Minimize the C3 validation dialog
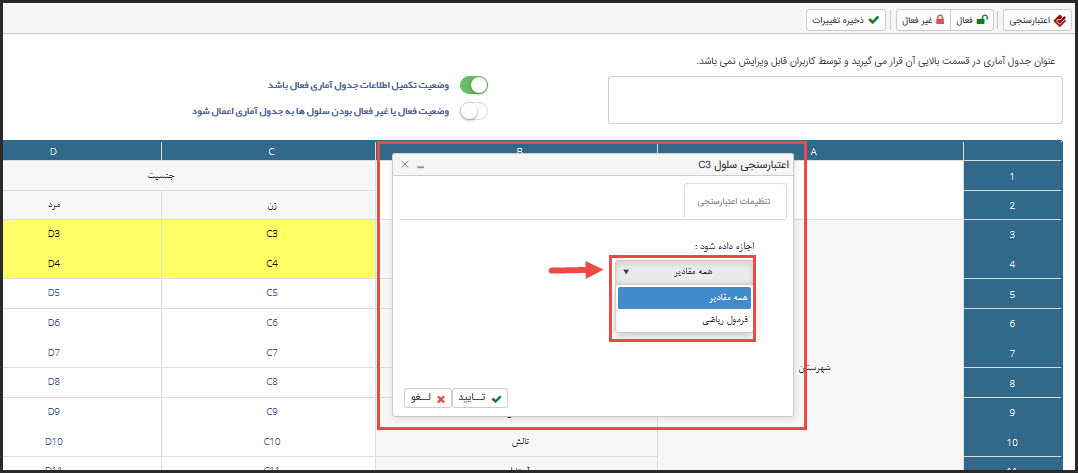This screenshot has height=473, width=1078. [x=421, y=164]
